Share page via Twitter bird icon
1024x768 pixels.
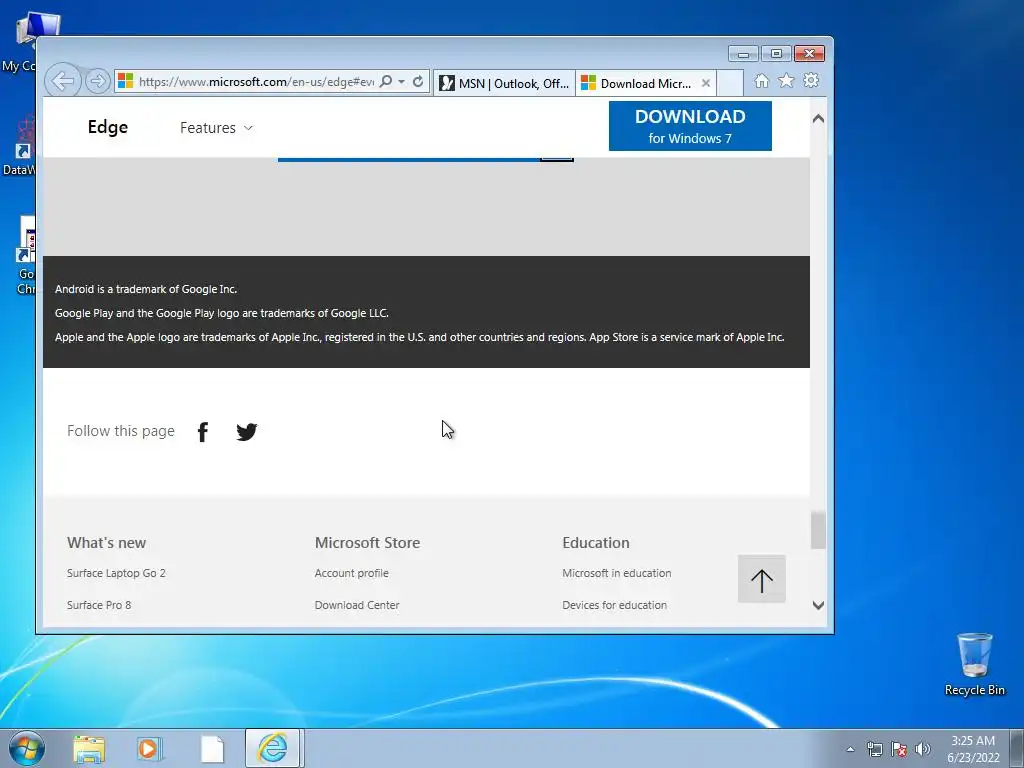pos(246,432)
